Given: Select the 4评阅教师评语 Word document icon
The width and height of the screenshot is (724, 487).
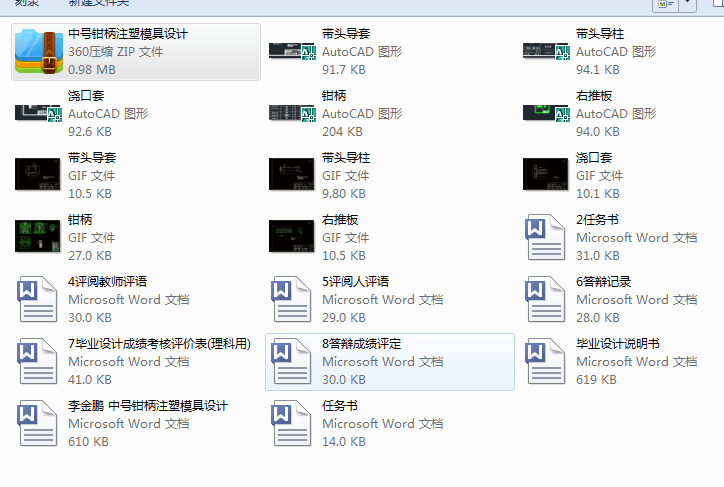Looking at the screenshot, I should point(37,299).
